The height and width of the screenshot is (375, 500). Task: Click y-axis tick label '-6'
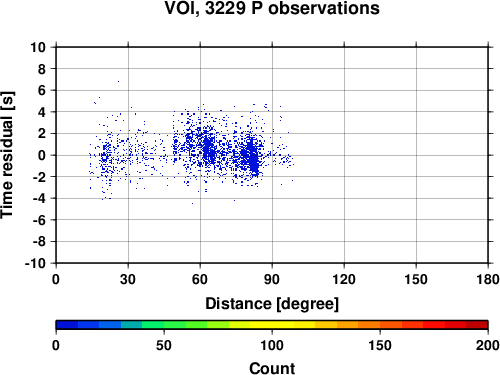39,220
